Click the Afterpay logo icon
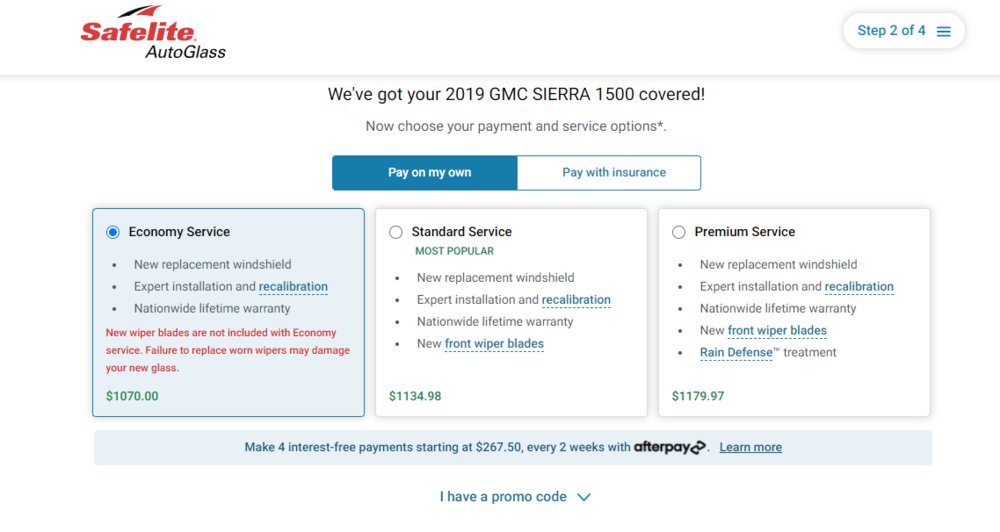 click(x=670, y=448)
